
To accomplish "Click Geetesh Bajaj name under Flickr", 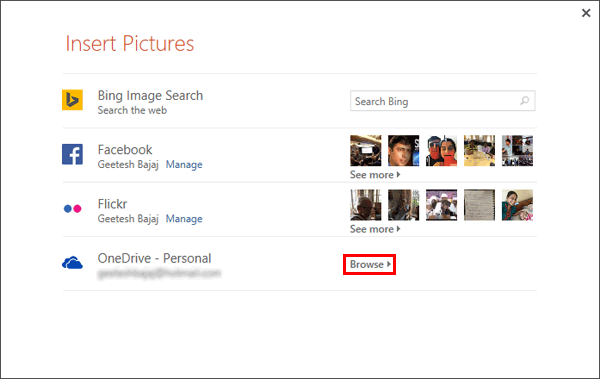I will pos(128,219).
